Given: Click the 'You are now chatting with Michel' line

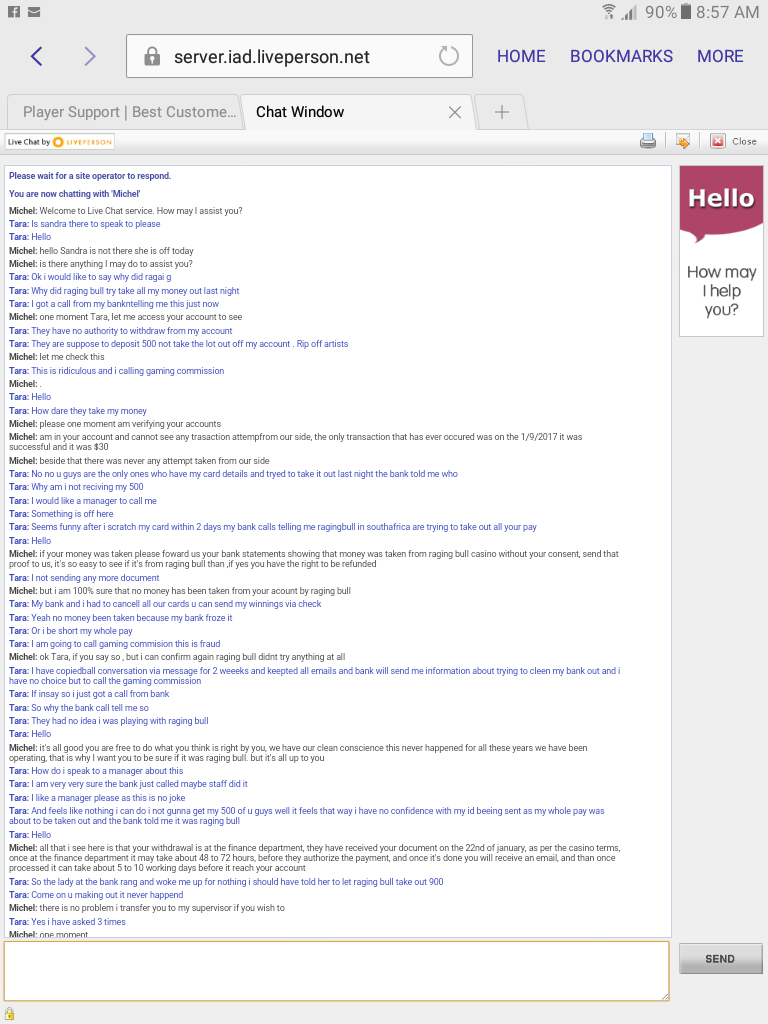Looking at the screenshot, I should [74, 194].
